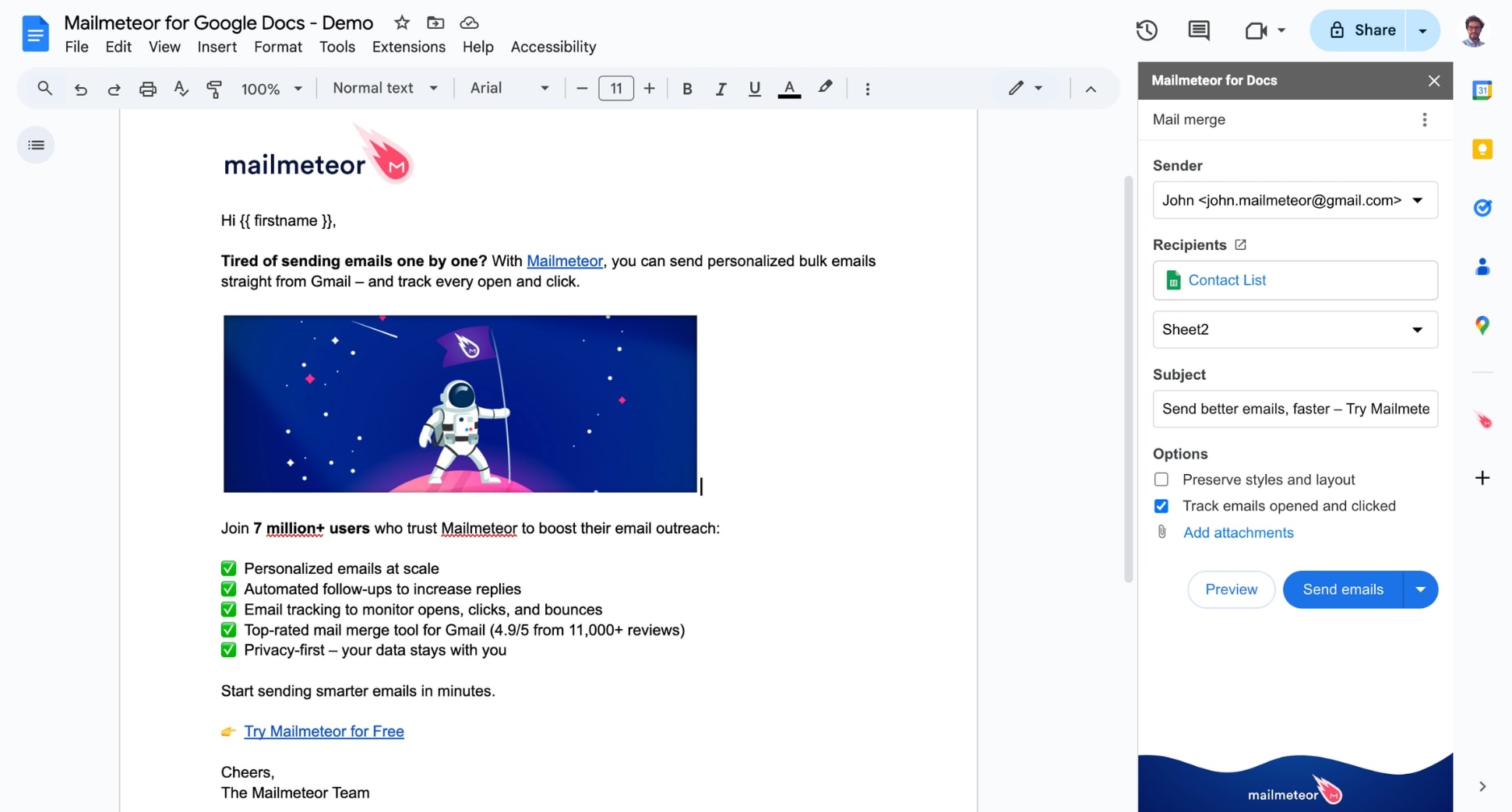
Task: Open Mailmeteor add-on side icon
Action: pos(1482,420)
